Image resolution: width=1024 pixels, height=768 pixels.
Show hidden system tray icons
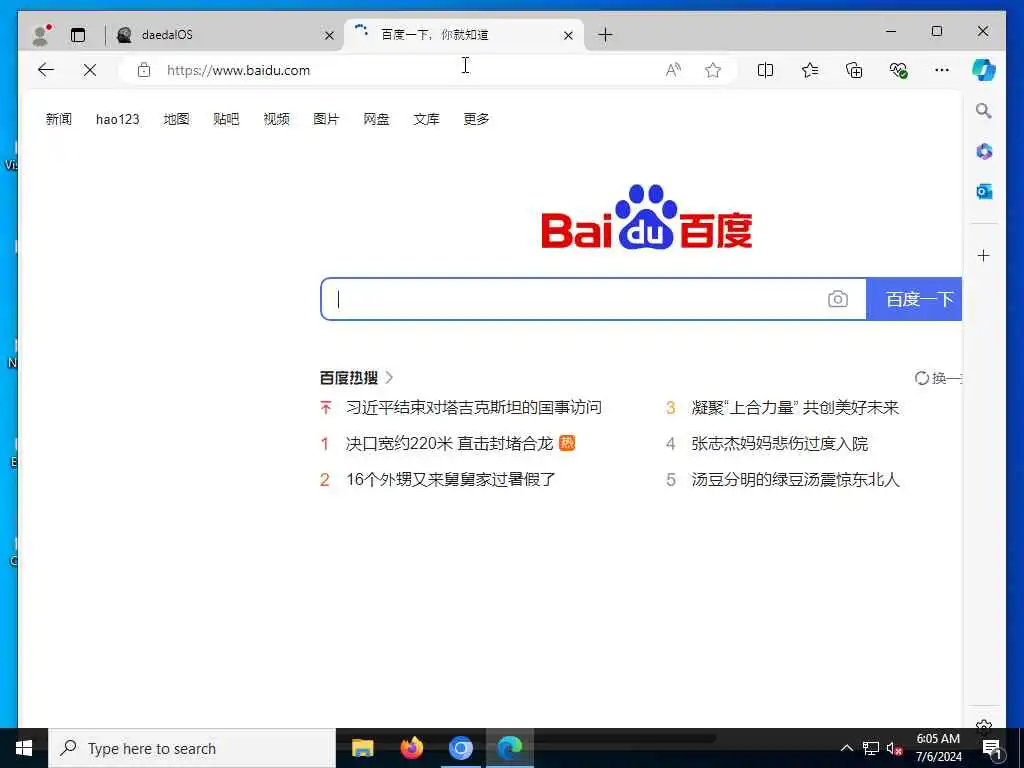tap(846, 748)
